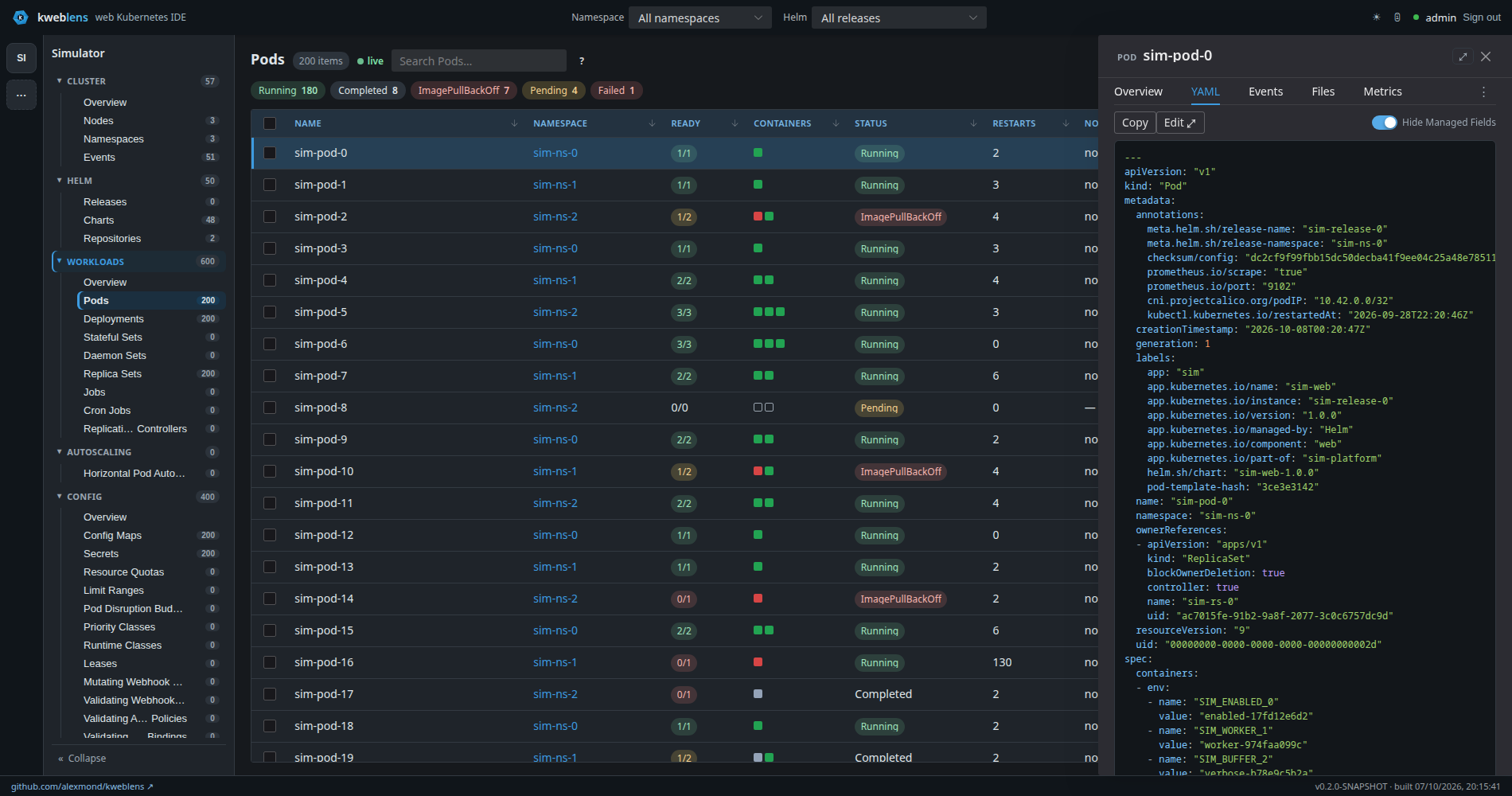The image size is (1512, 796).
Task: Sort by NAMESPACE column arrow
Action: (652, 123)
